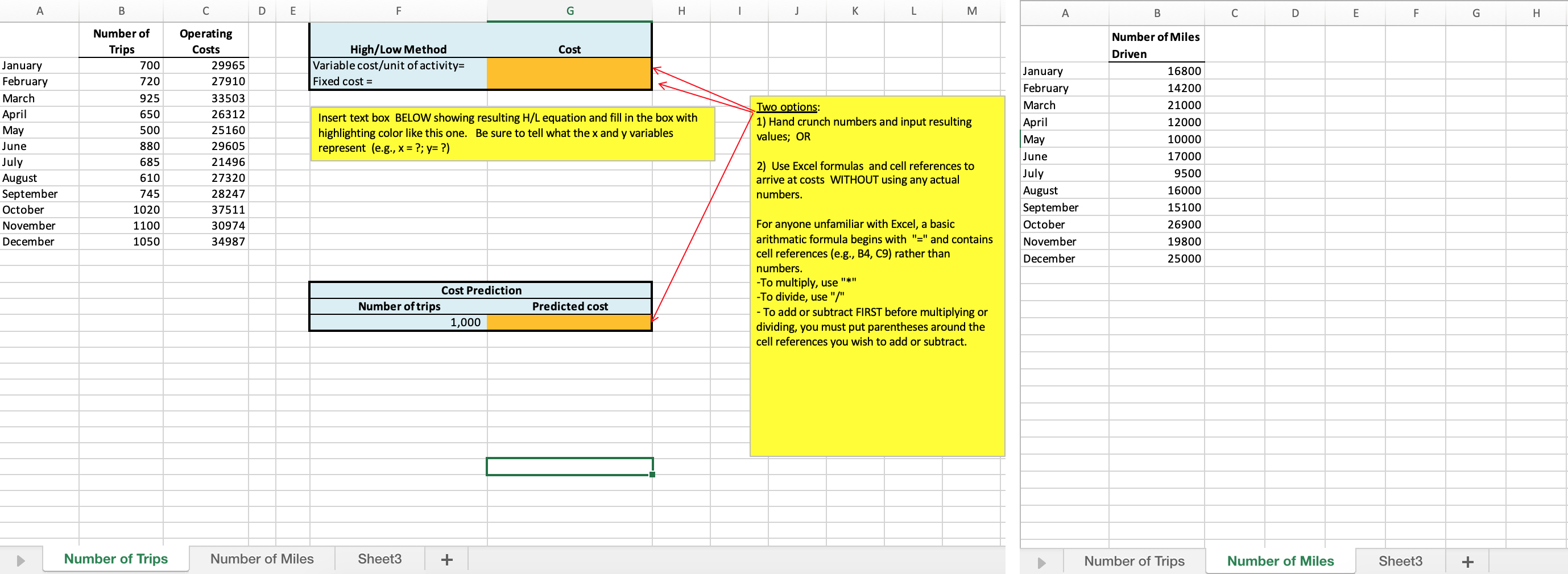This screenshot has height=574, width=1568.
Task: Open Sheet3 tab in right workbook
Action: point(1400,560)
